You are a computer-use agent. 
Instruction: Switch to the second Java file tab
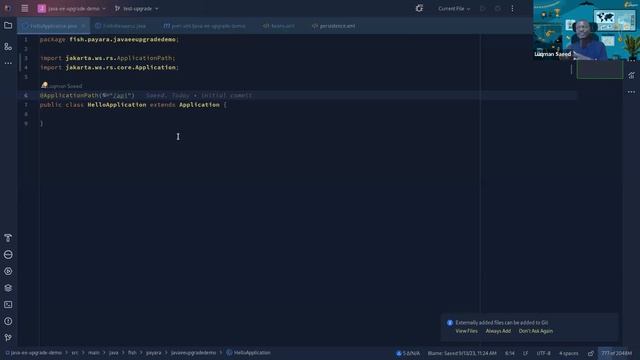click(x=120, y=26)
